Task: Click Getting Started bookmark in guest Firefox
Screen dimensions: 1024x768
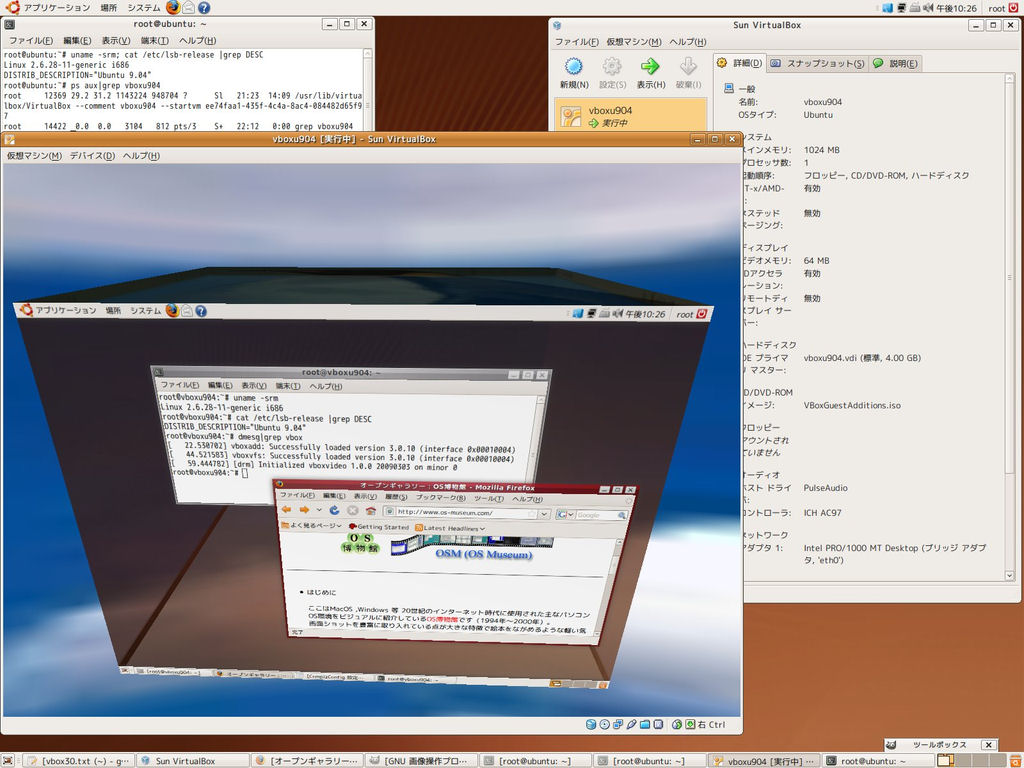Action: pos(379,526)
